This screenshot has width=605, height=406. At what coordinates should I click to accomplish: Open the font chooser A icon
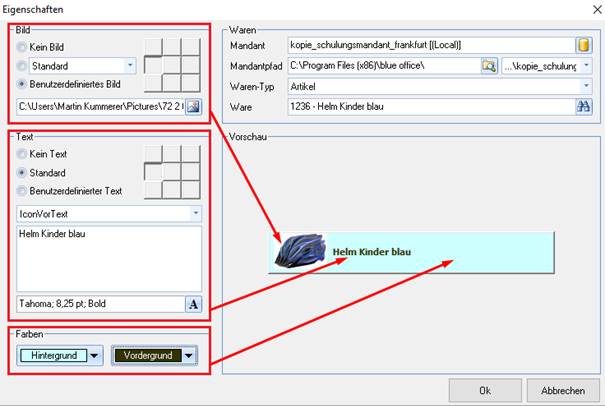193,304
